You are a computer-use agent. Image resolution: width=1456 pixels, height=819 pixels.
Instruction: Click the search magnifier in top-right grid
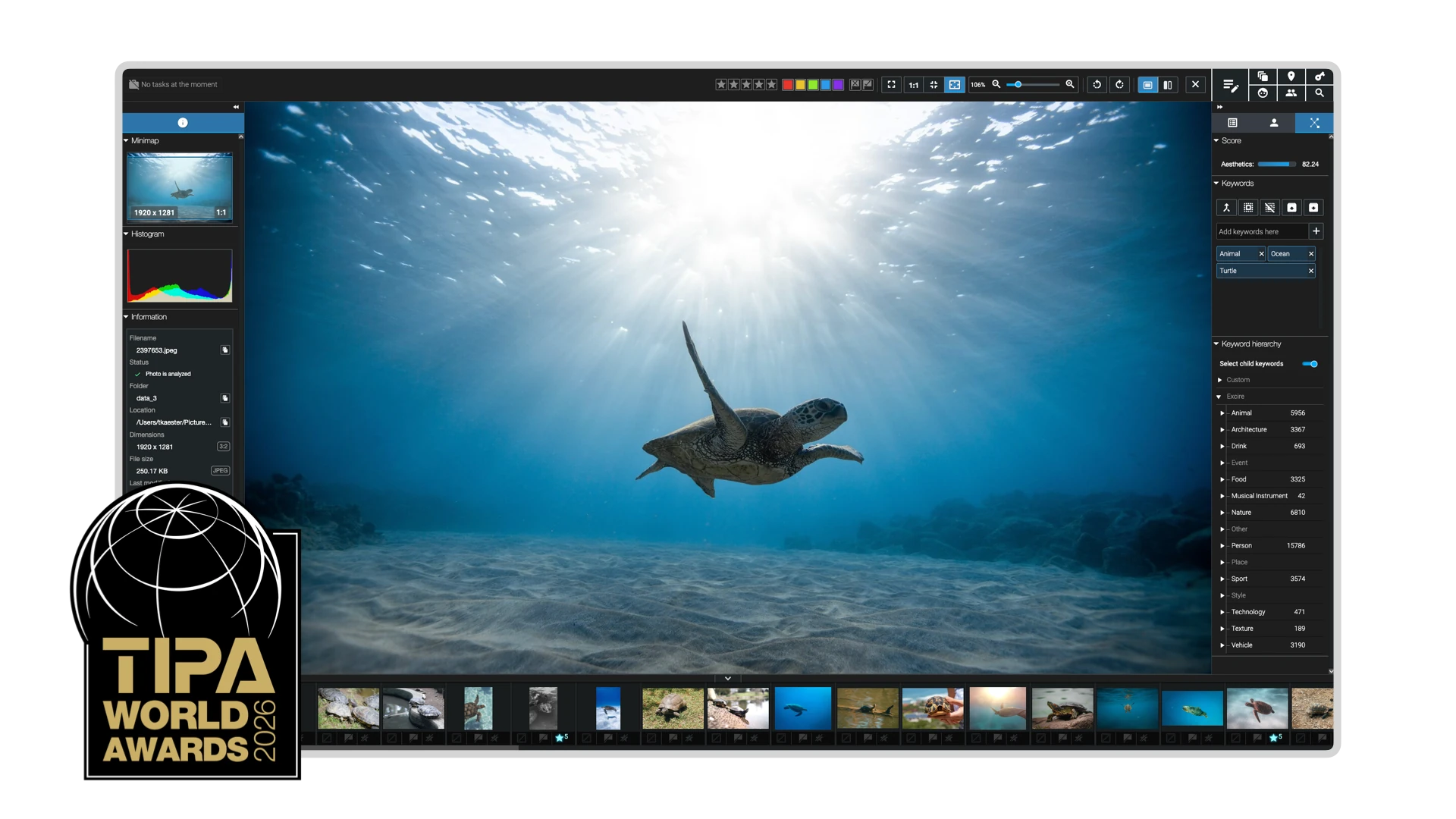click(1319, 93)
